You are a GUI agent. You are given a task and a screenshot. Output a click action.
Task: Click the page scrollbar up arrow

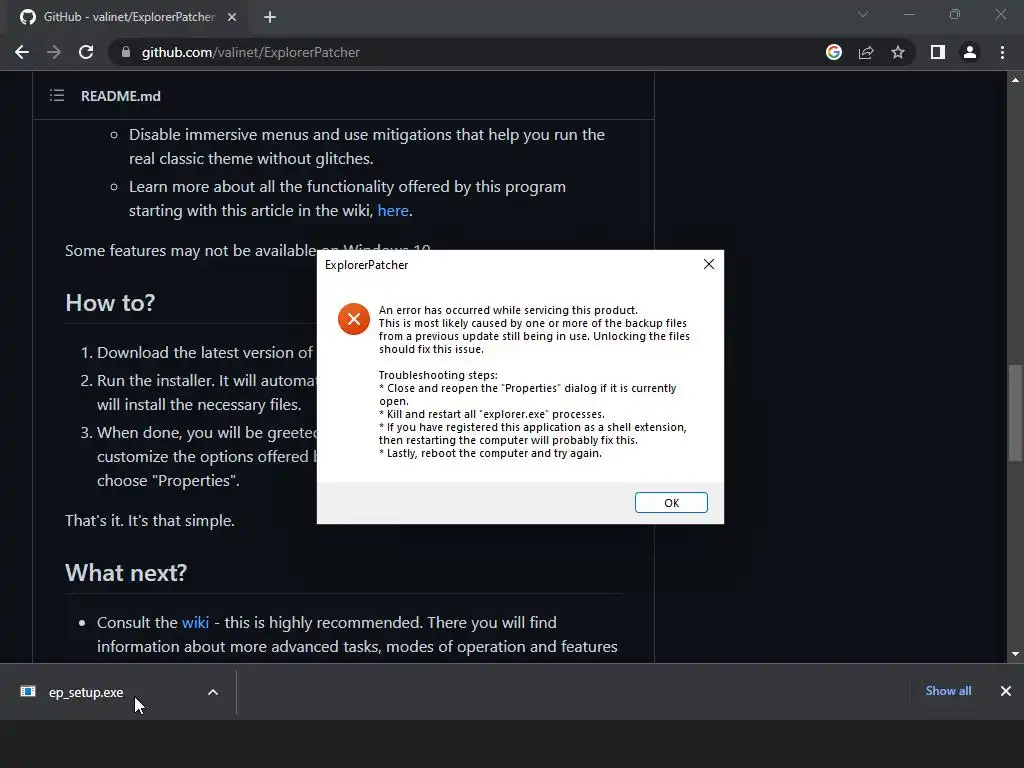tap(1016, 80)
